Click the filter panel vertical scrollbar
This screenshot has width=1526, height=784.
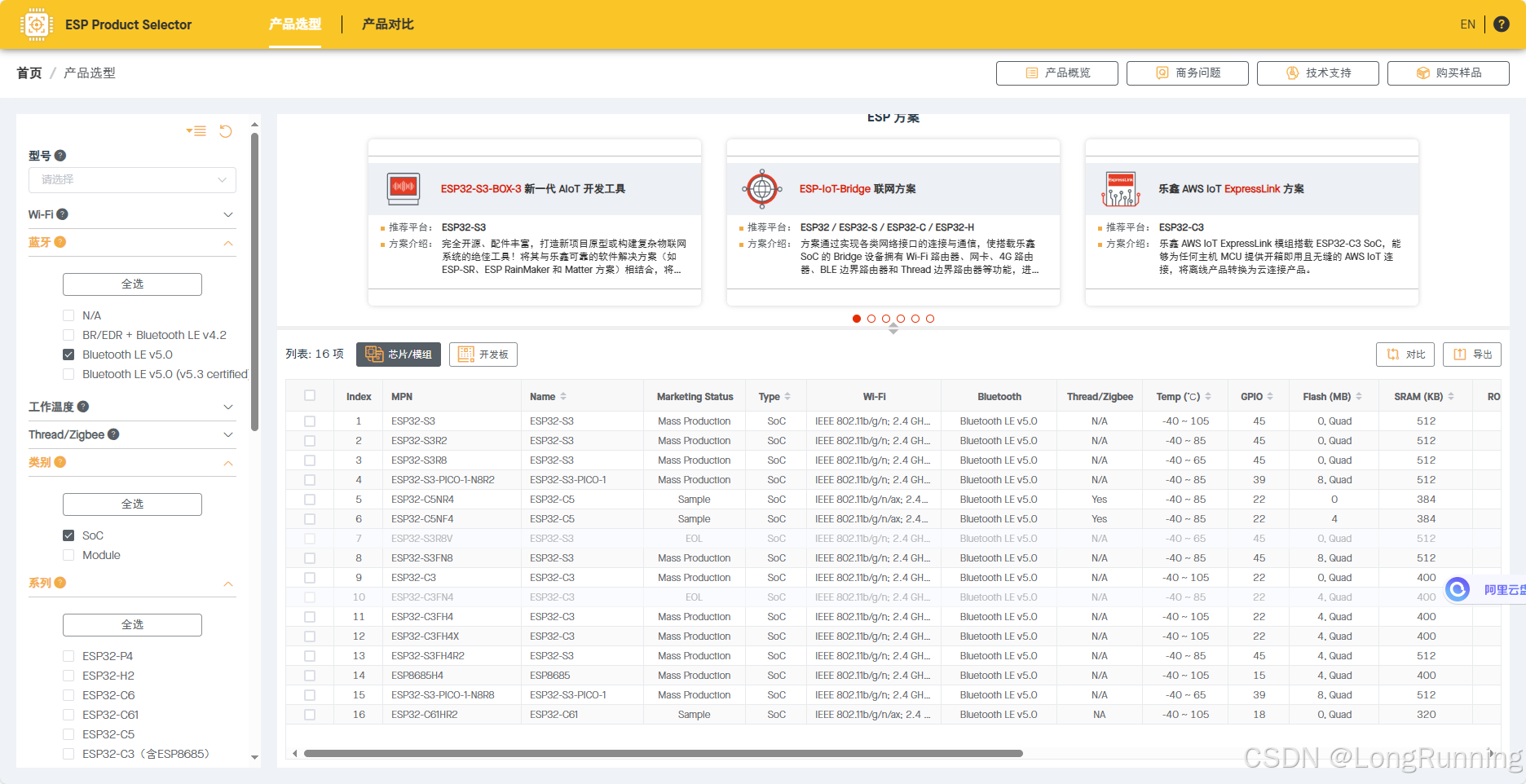(x=254, y=281)
